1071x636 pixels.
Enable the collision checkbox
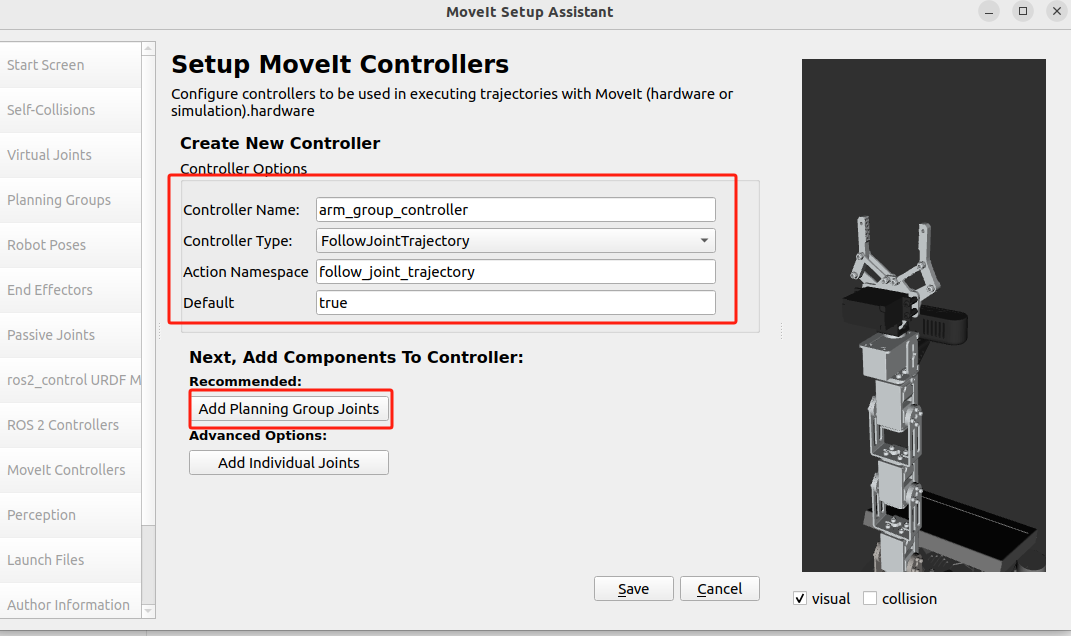click(870, 598)
